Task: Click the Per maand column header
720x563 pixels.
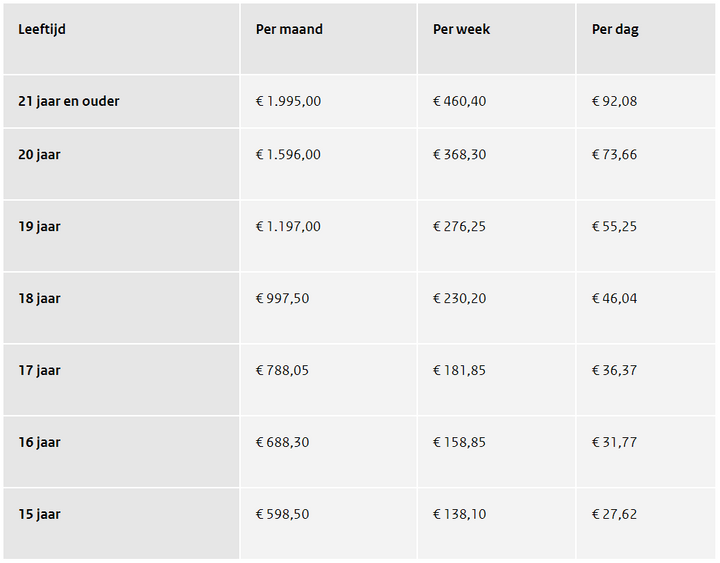Action: click(x=289, y=29)
